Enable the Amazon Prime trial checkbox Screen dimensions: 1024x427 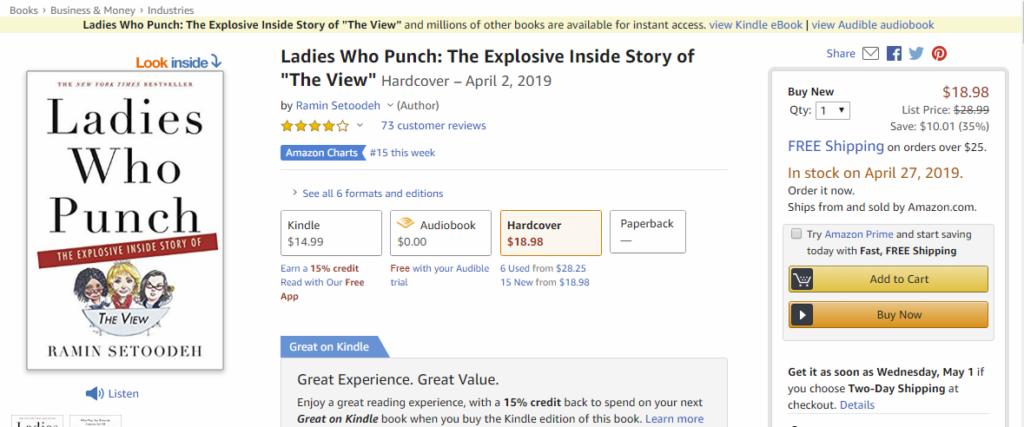795,234
